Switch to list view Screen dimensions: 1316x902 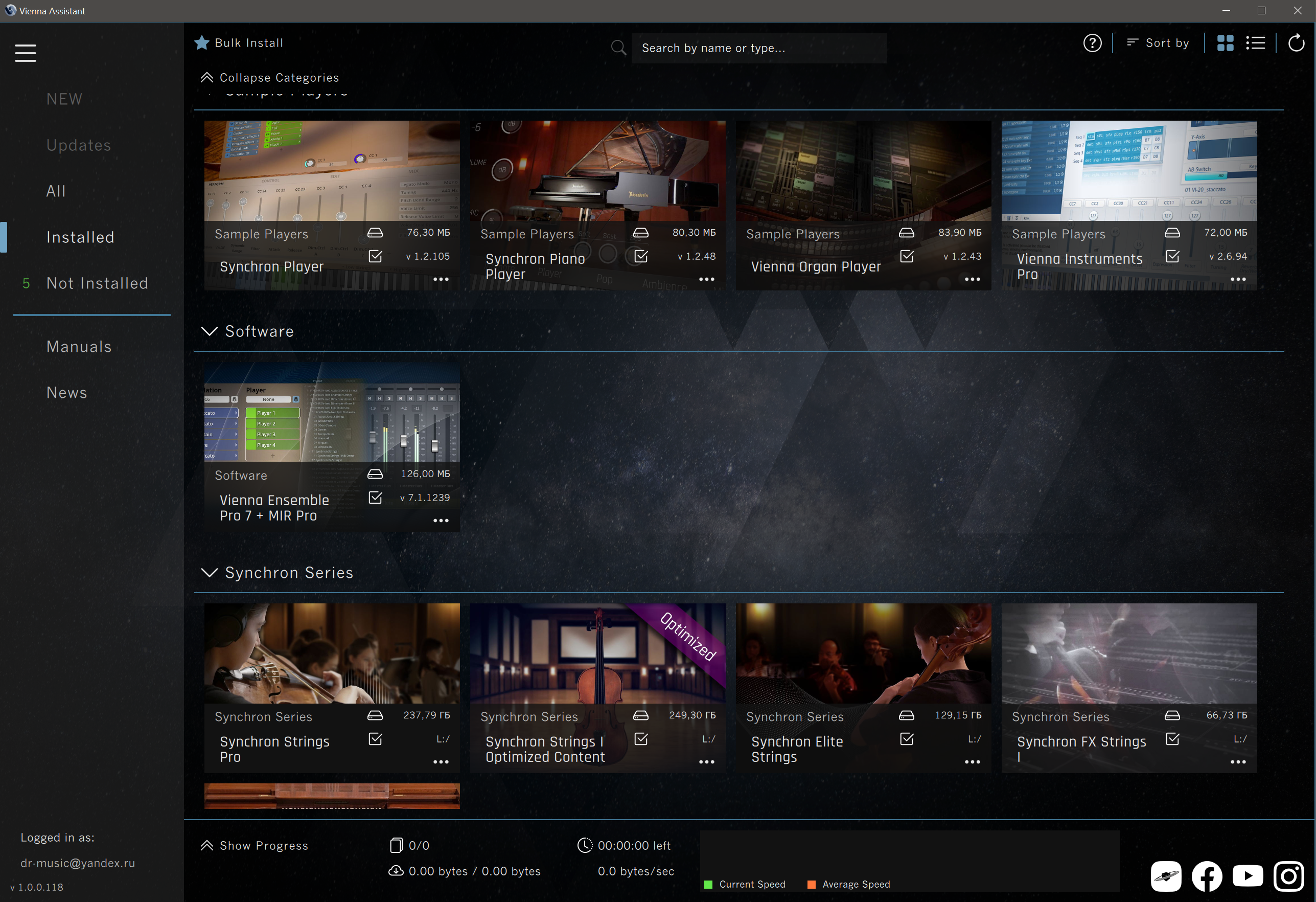point(1255,43)
